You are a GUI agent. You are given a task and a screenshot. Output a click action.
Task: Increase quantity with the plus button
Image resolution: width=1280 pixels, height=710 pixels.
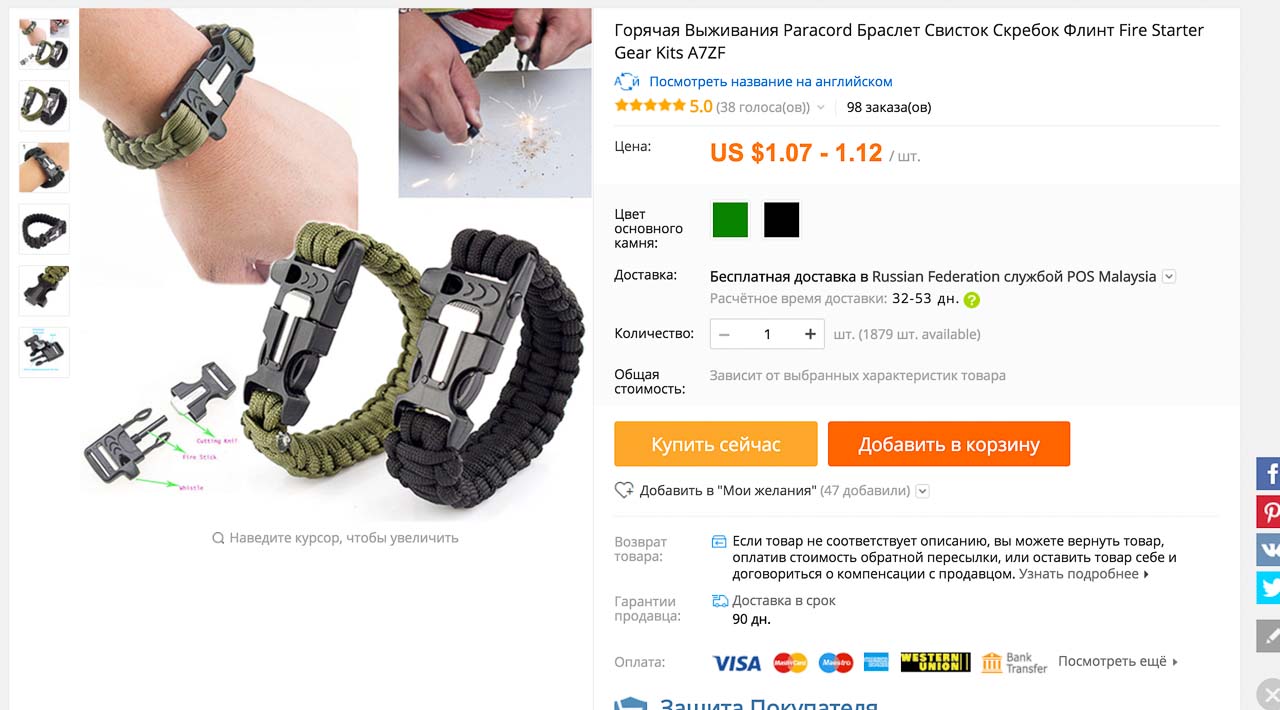coord(810,334)
